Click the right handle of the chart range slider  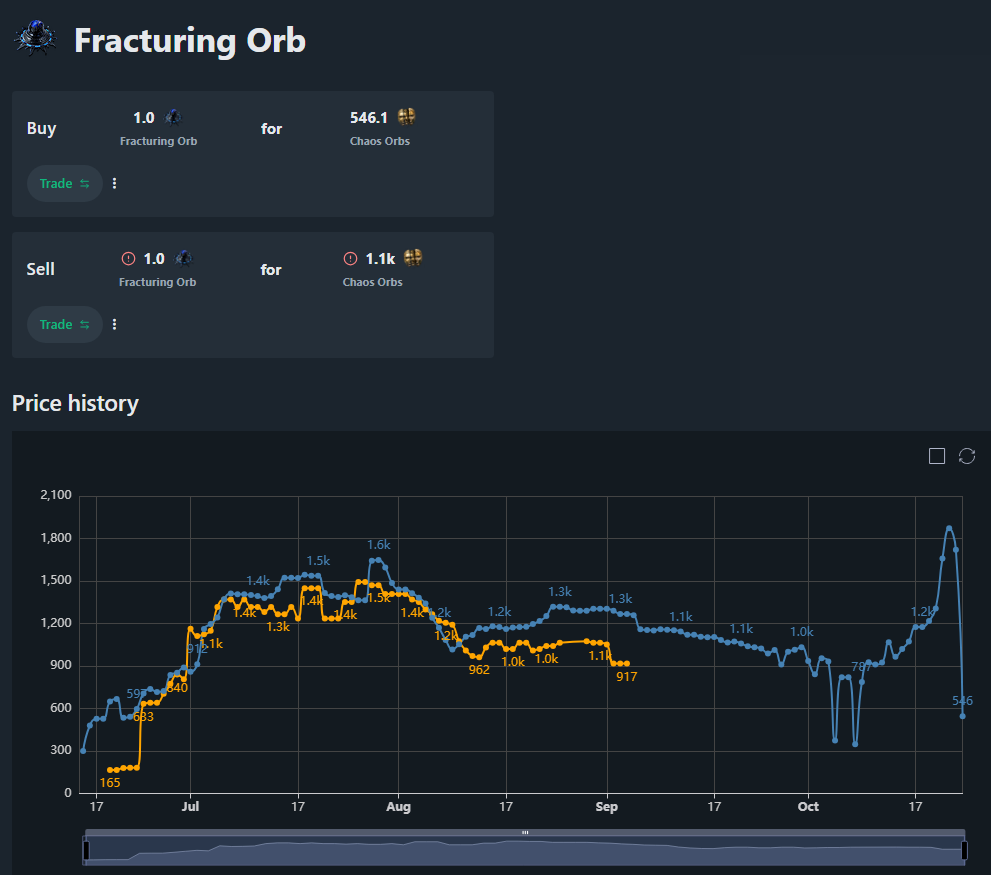click(x=965, y=850)
